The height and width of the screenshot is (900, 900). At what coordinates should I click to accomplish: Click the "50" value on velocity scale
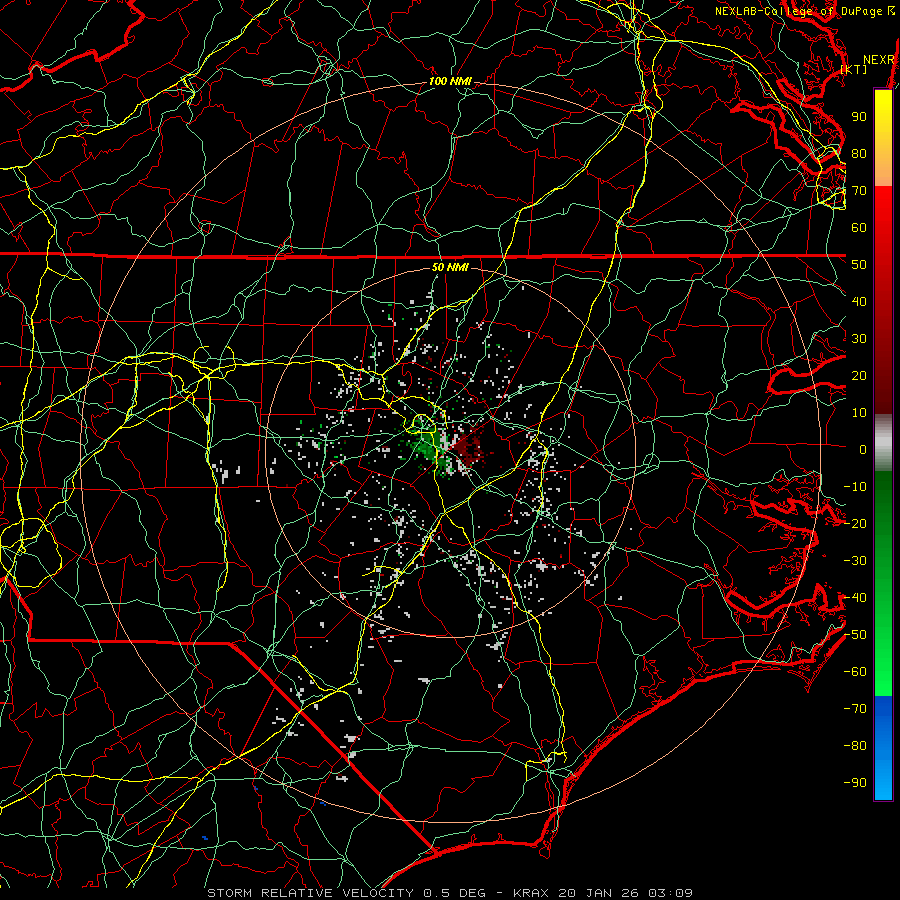tap(859, 265)
